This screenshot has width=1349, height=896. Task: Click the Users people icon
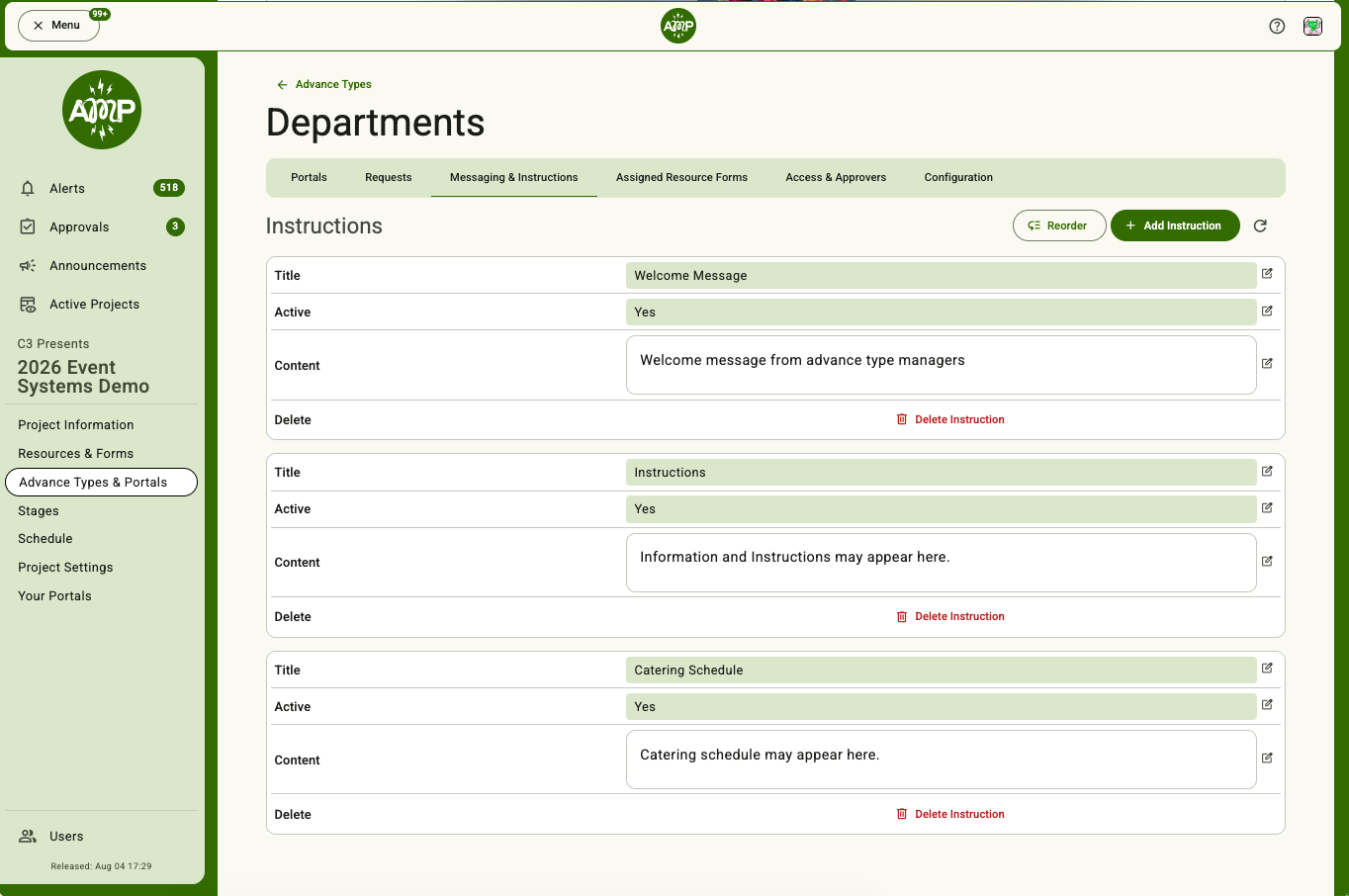tap(28, 836)
